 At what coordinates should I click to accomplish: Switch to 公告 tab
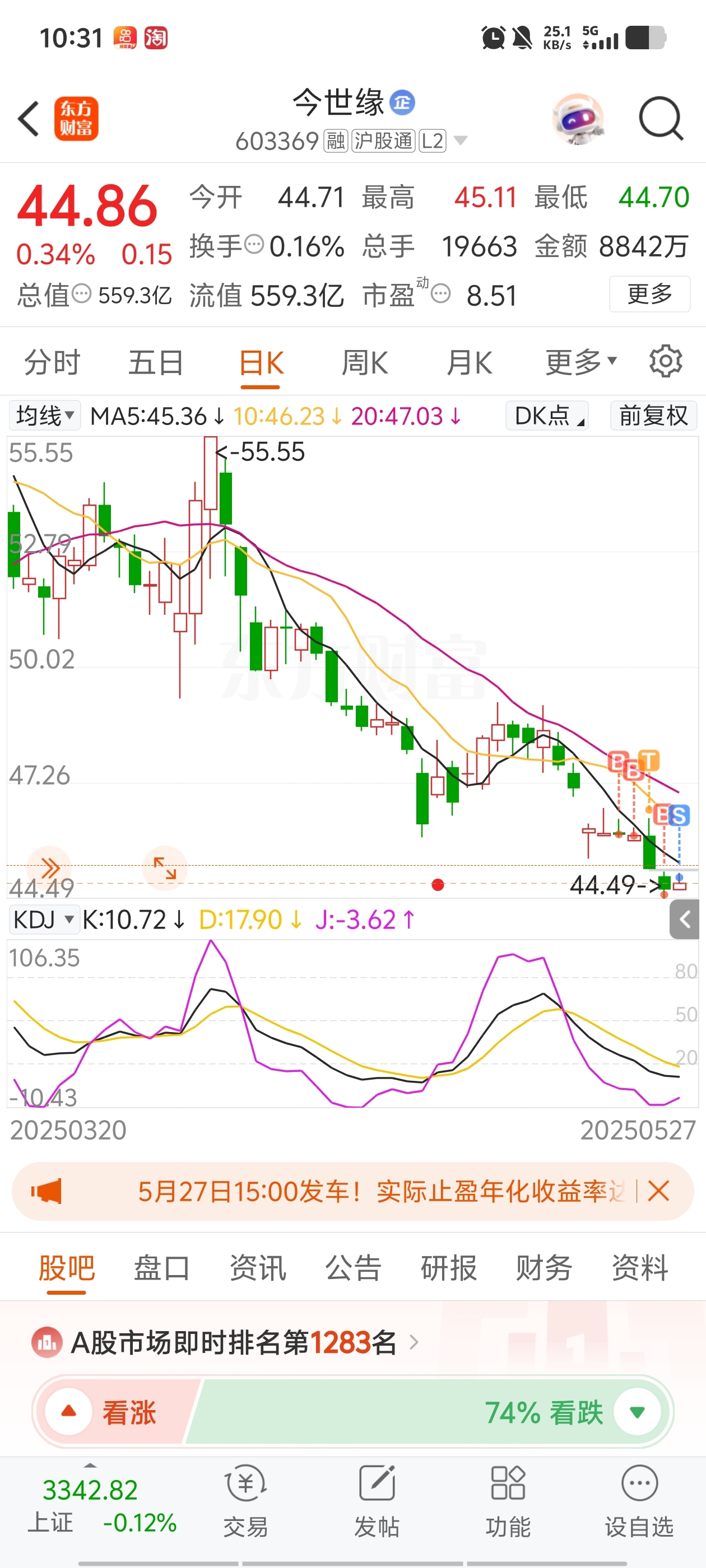pyautogui.click(x=354, y=1268)
